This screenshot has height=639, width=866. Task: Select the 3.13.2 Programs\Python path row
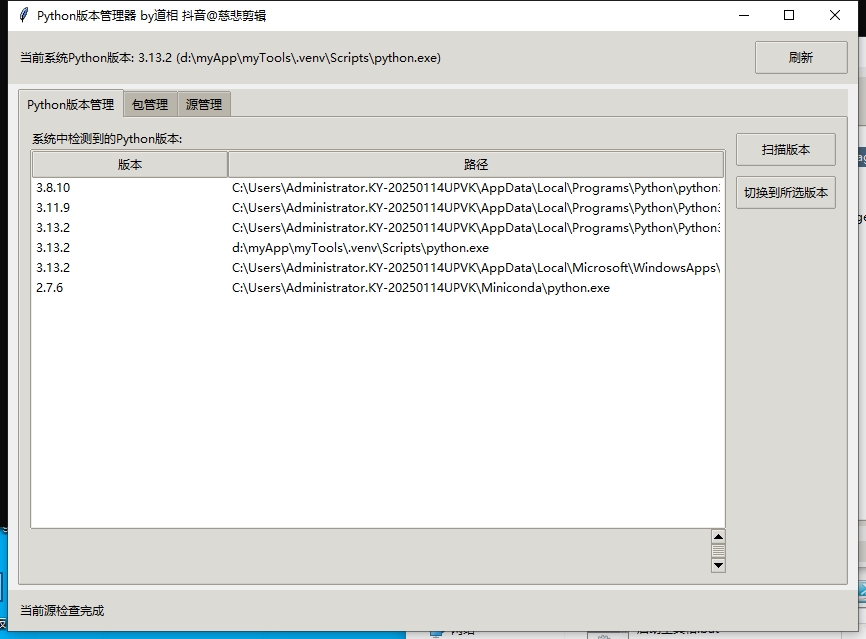click(x=378, y=228)
